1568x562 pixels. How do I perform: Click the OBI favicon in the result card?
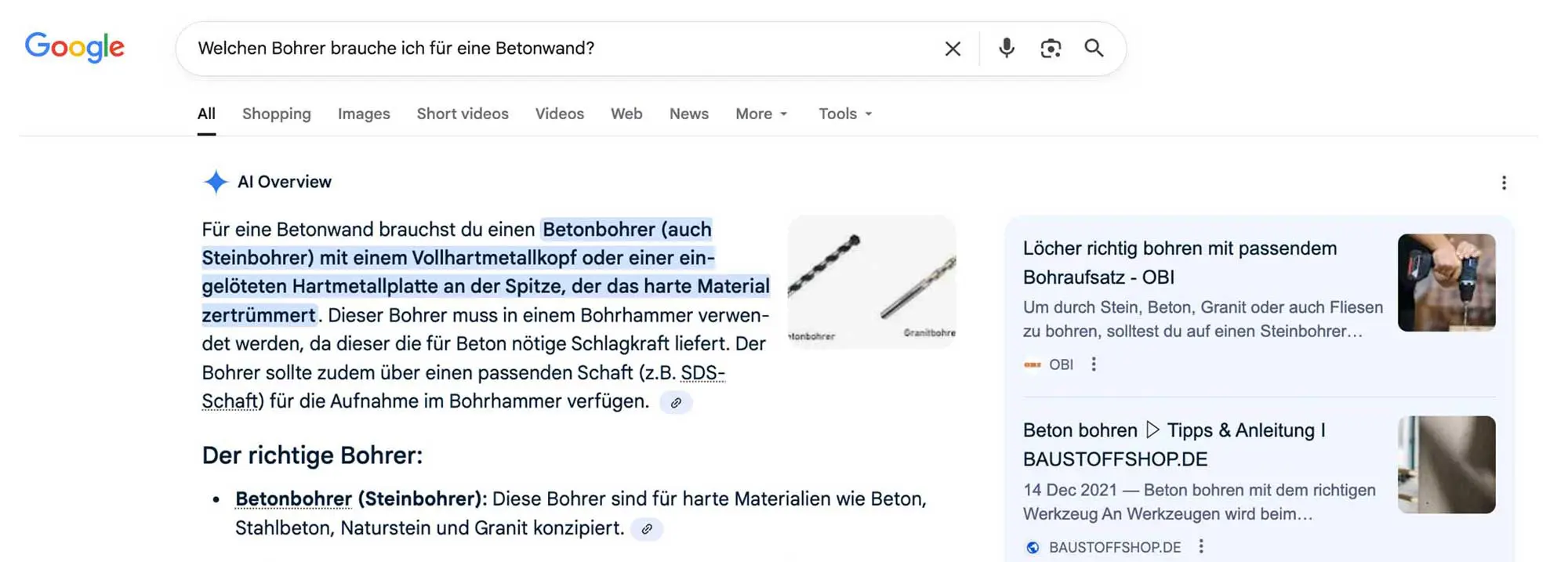tap(1032, 364)
